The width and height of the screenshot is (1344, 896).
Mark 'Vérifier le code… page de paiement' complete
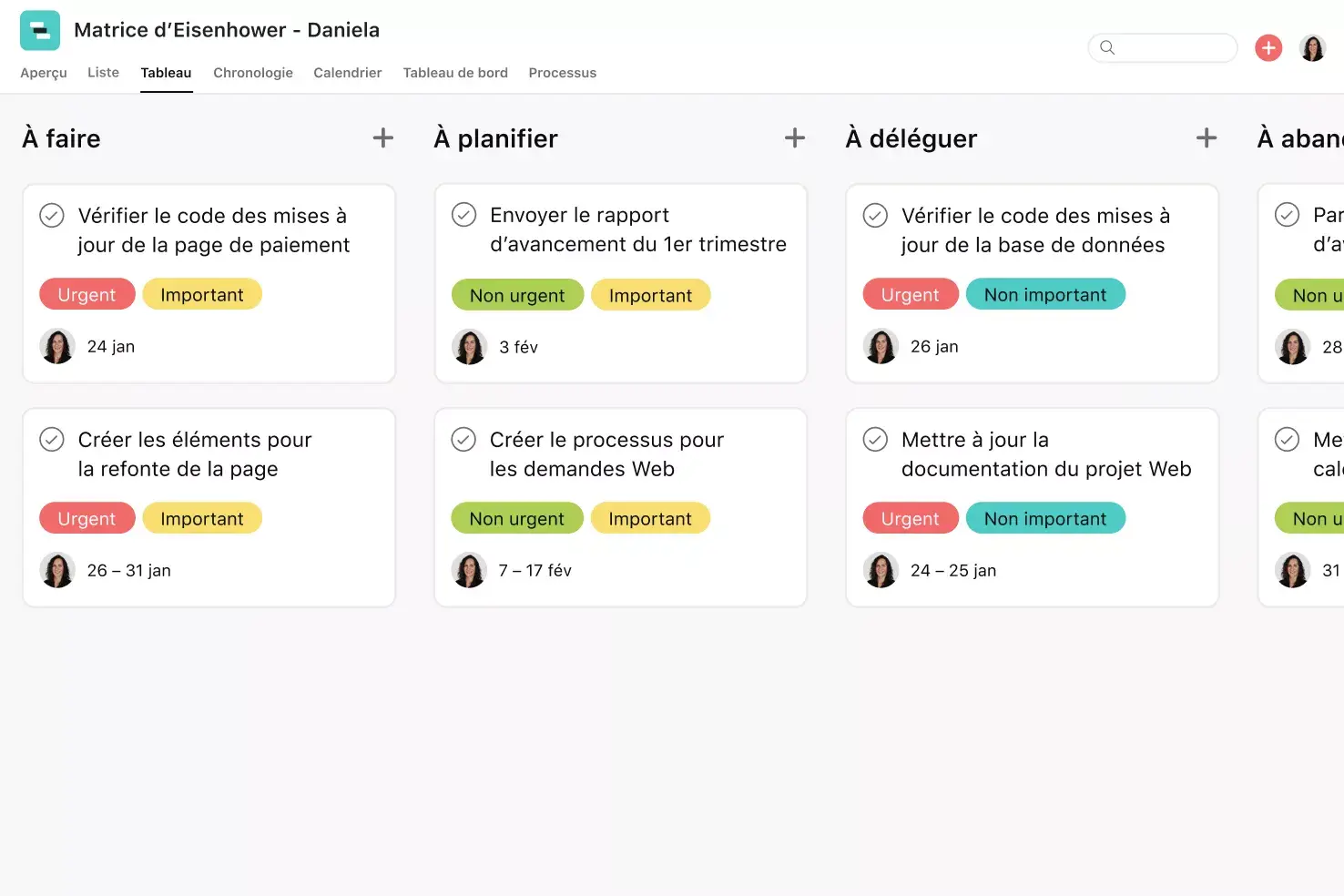tap(52, 216)
